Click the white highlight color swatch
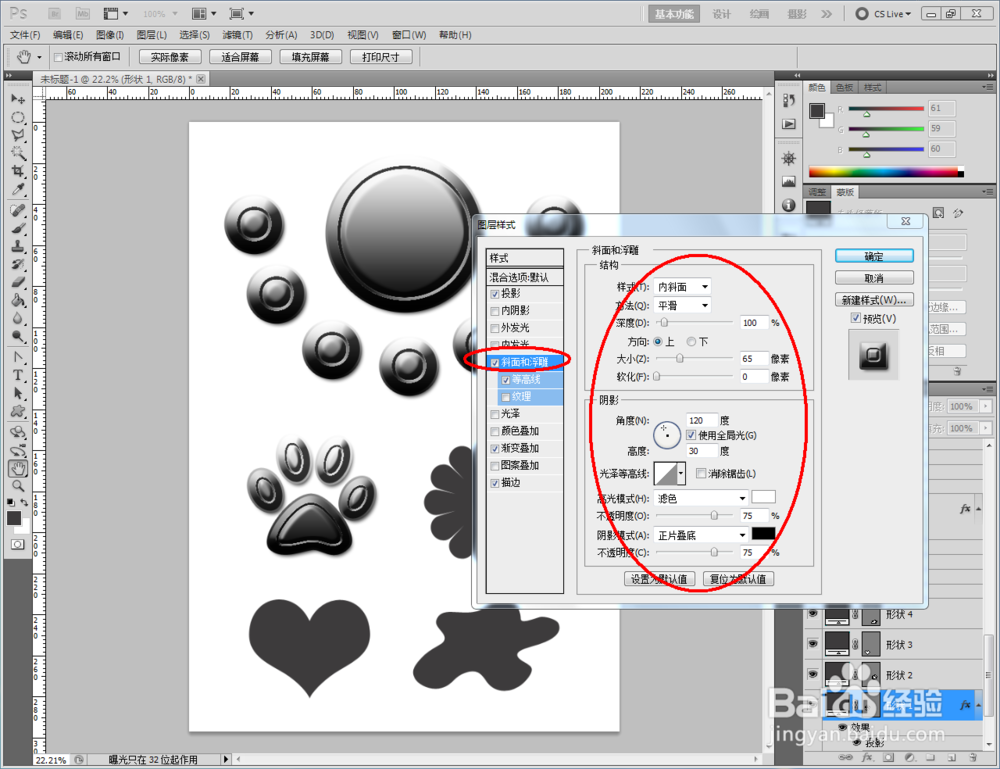This screenshot has width=1000, height=769. click(x=763, y=497)
